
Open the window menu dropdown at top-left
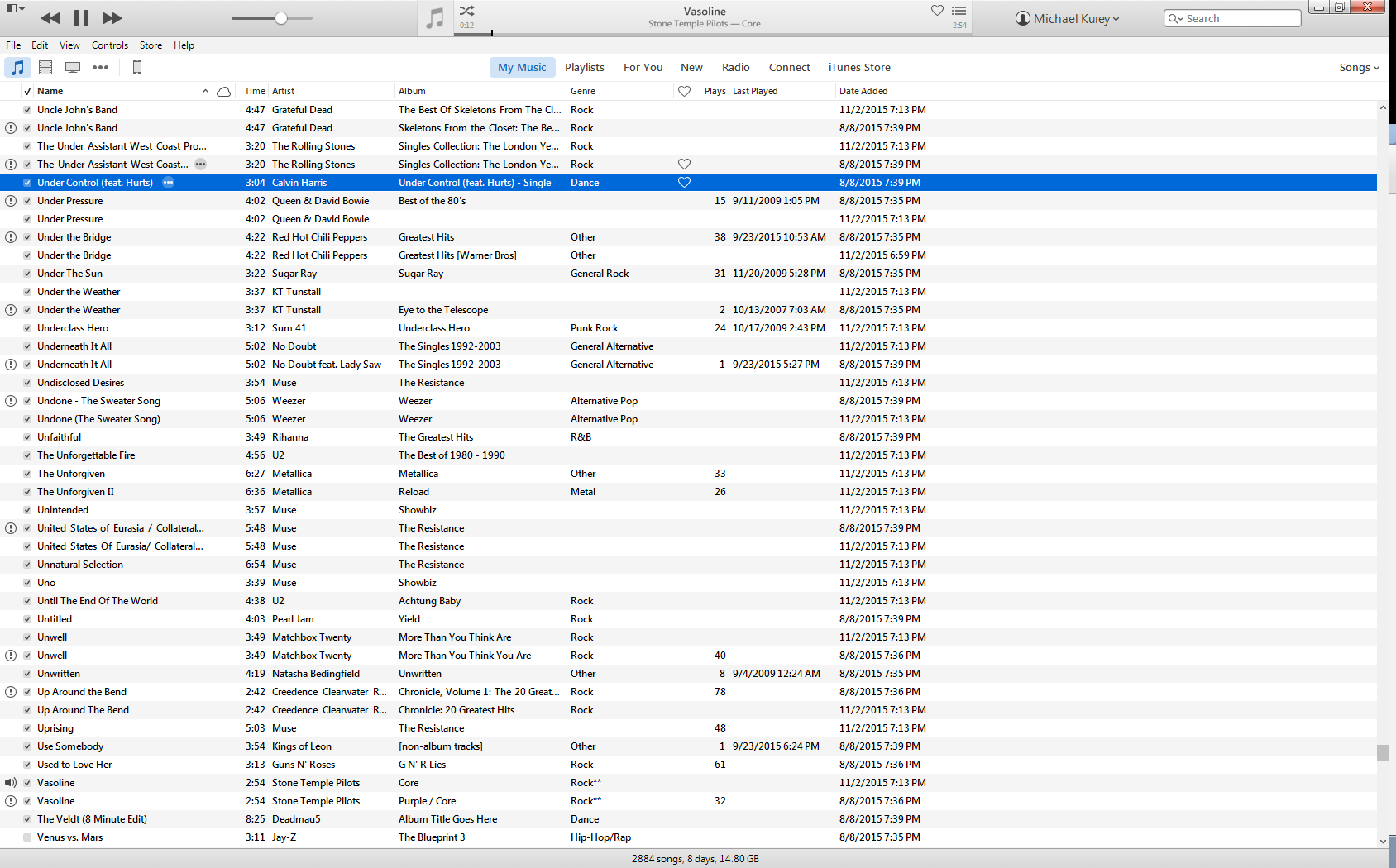15,8
